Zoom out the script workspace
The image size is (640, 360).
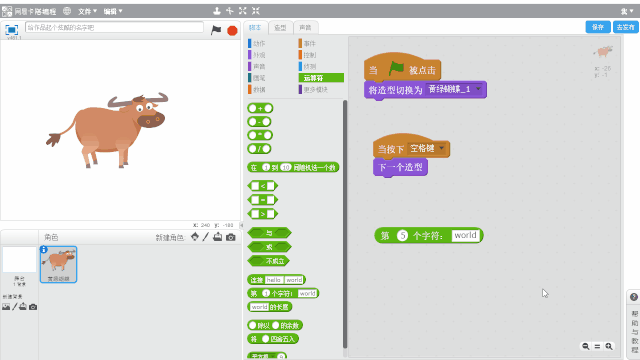[586, 346]
